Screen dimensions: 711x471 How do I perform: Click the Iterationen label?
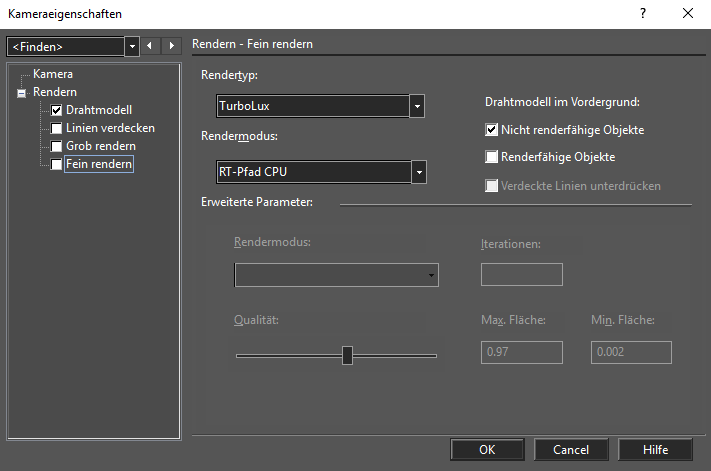pos(511,244)
